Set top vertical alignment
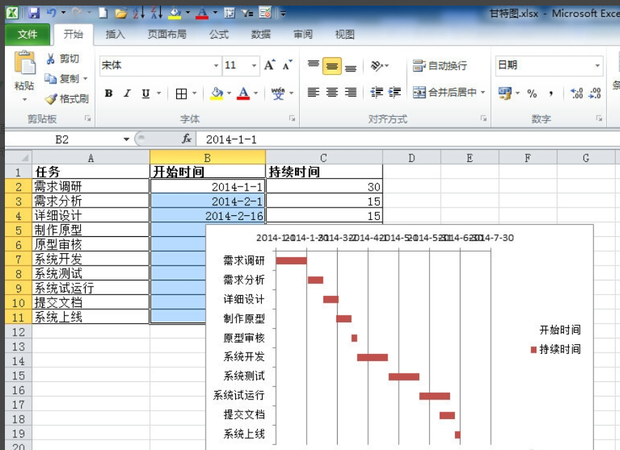 point(314,65)
